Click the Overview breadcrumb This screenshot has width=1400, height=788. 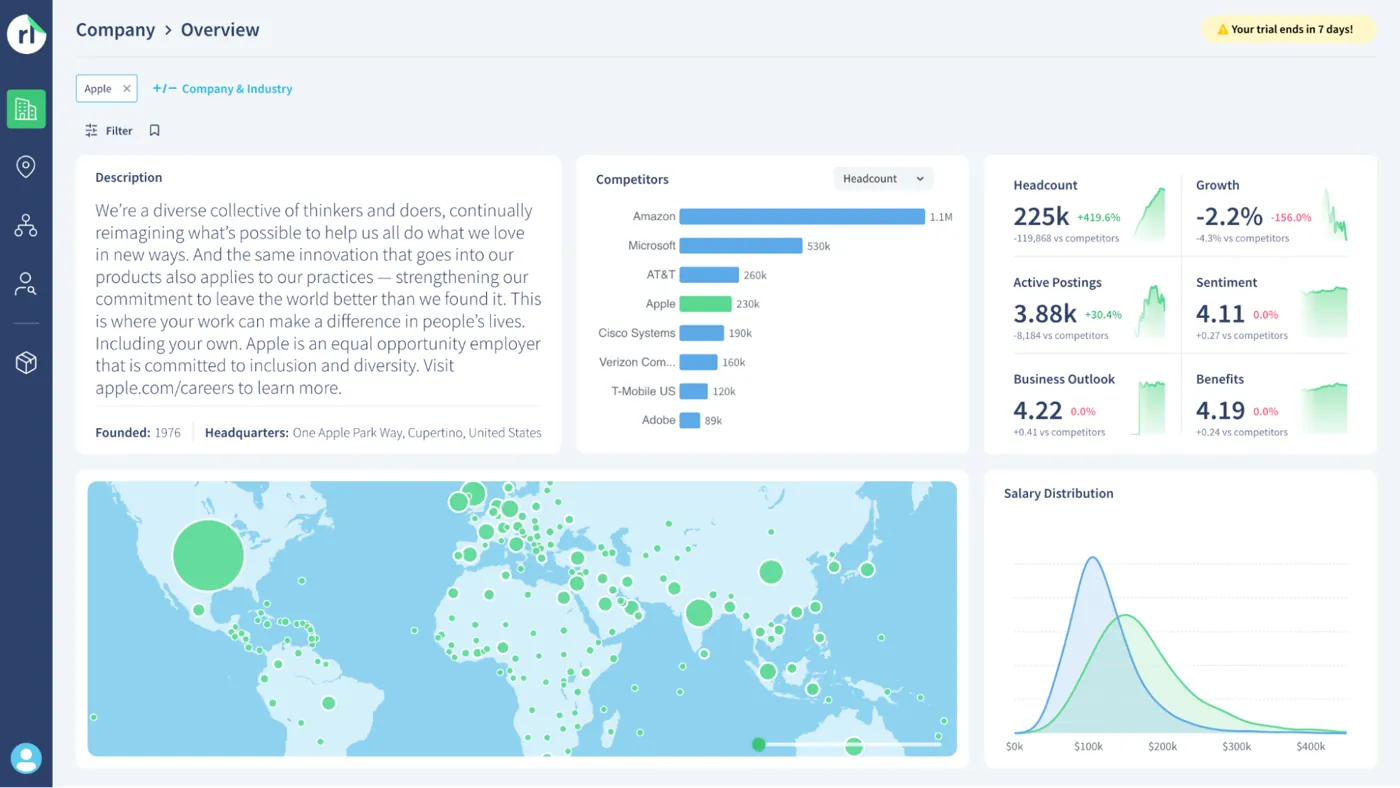220,30
